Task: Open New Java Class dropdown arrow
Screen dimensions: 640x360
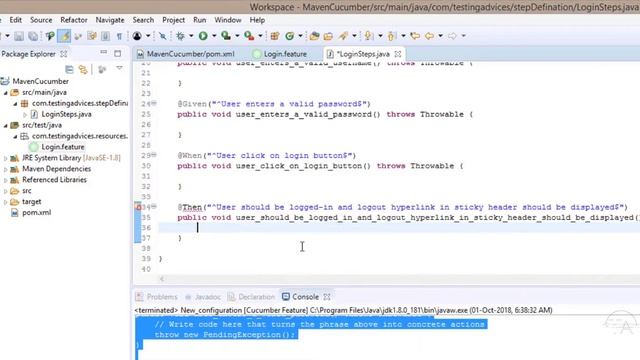Action: click(x=300, y=36)
